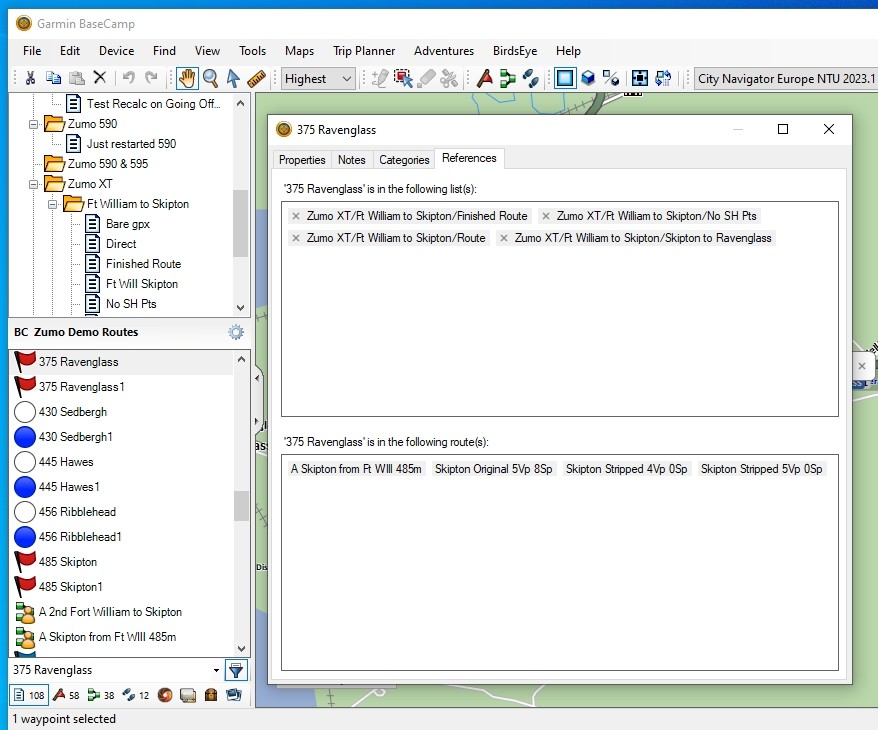Switch to the Properties tab

click(x=302, y=160)
